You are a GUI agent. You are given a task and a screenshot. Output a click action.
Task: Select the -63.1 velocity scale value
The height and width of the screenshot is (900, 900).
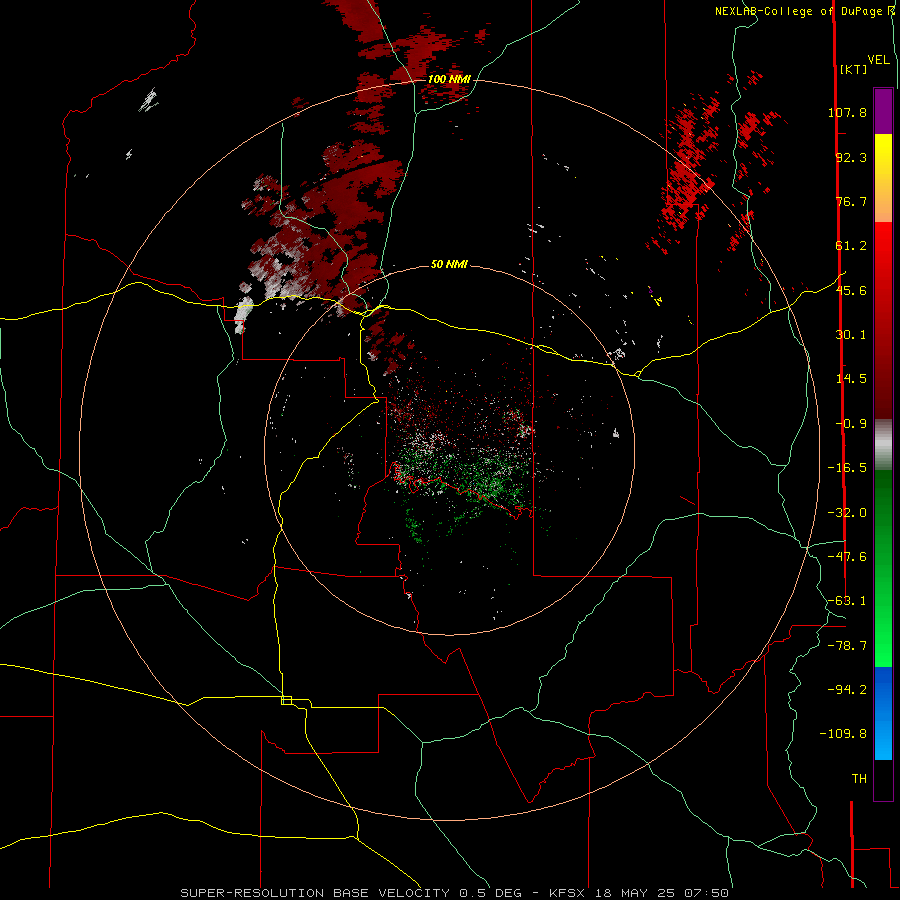(847, 601)
